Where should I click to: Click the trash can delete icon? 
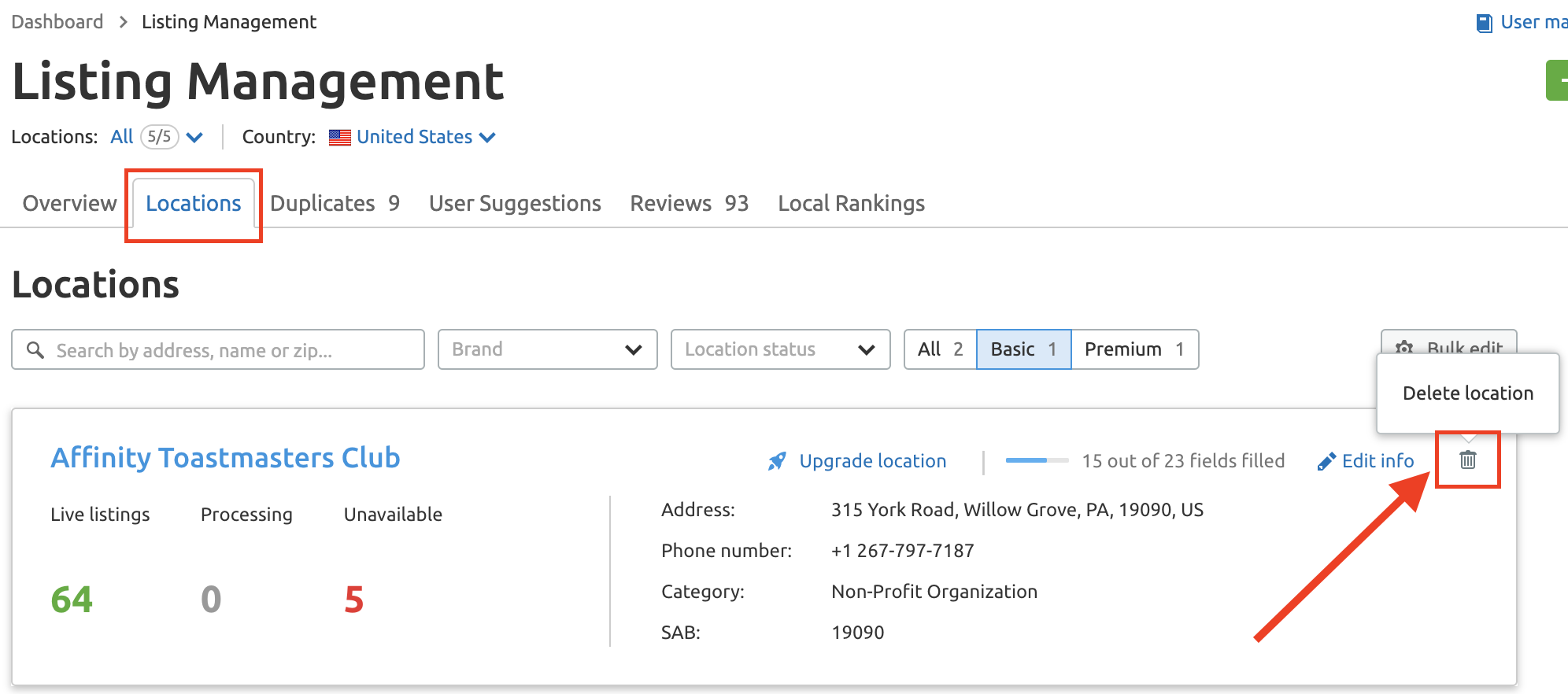point(1467,460)
